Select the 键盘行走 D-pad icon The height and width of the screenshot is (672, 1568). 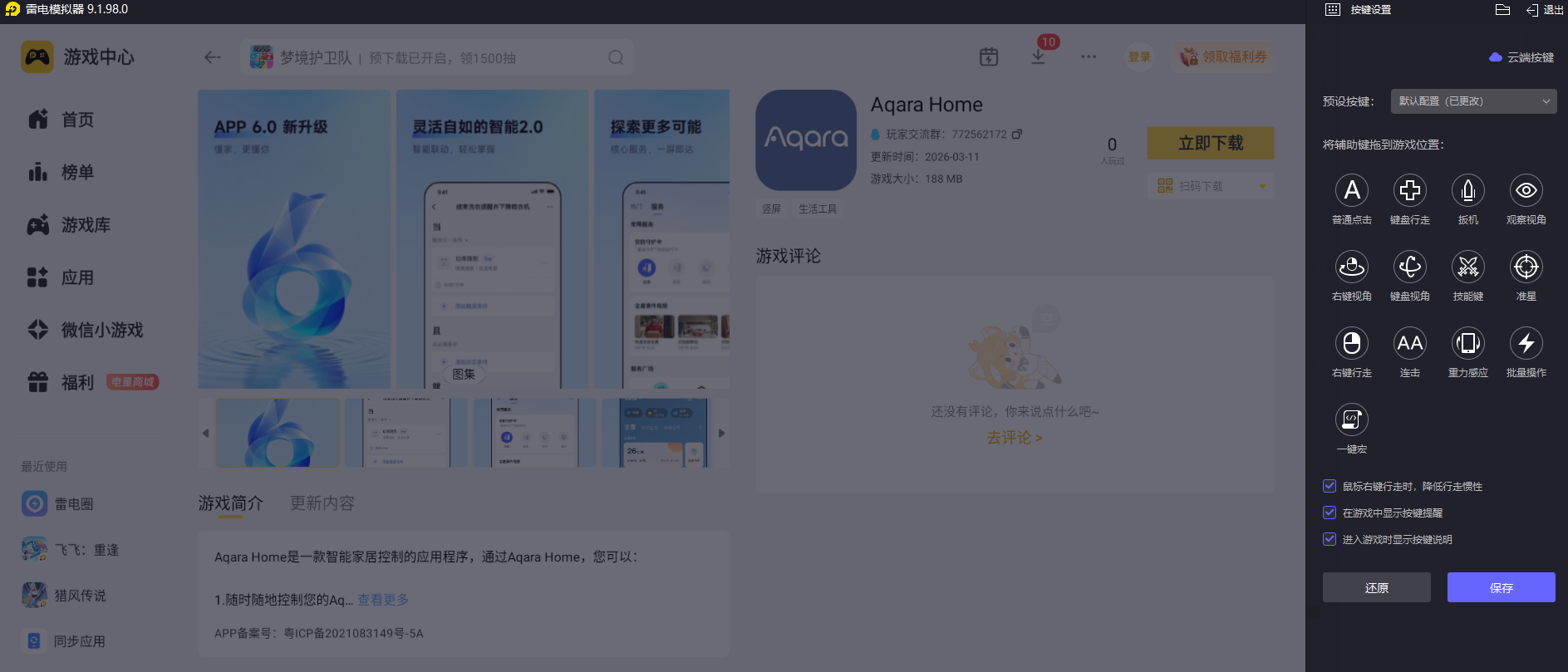1409,191
